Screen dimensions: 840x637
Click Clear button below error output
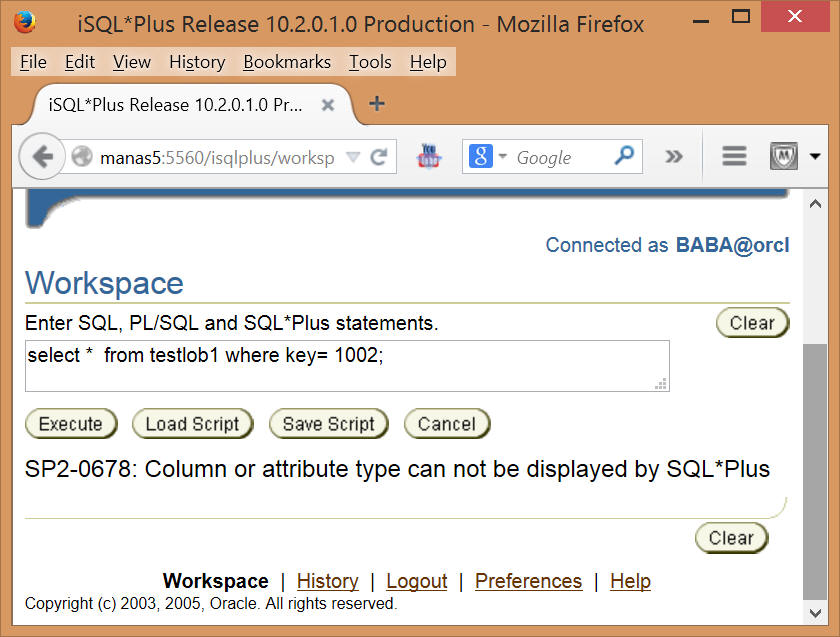tap(731, 538)
